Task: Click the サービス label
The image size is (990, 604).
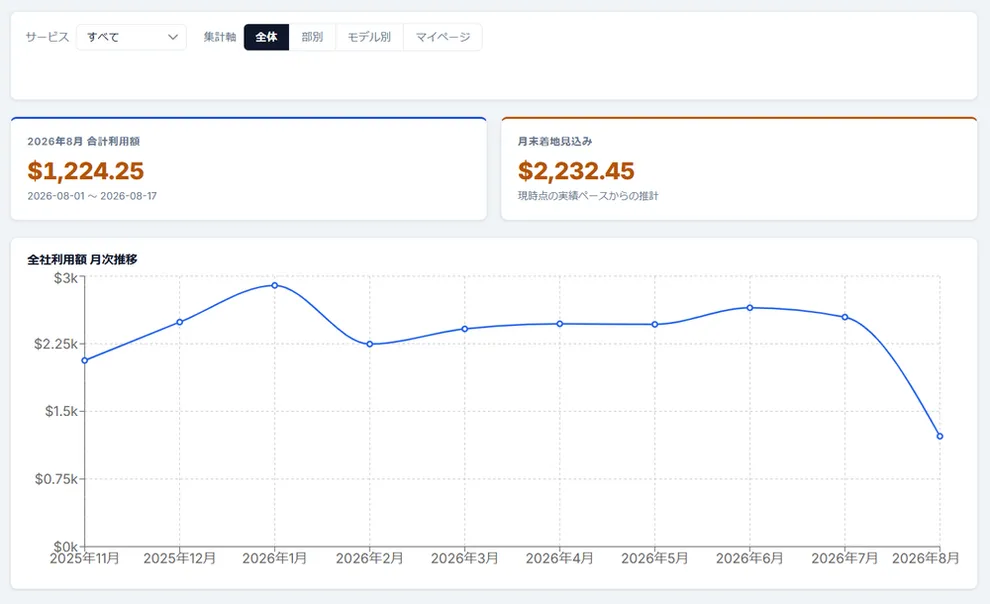Action: 47,37
